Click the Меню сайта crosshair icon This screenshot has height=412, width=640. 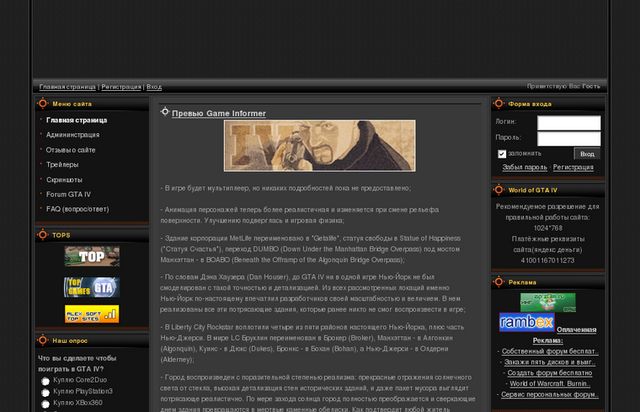(x=42, y=103)
